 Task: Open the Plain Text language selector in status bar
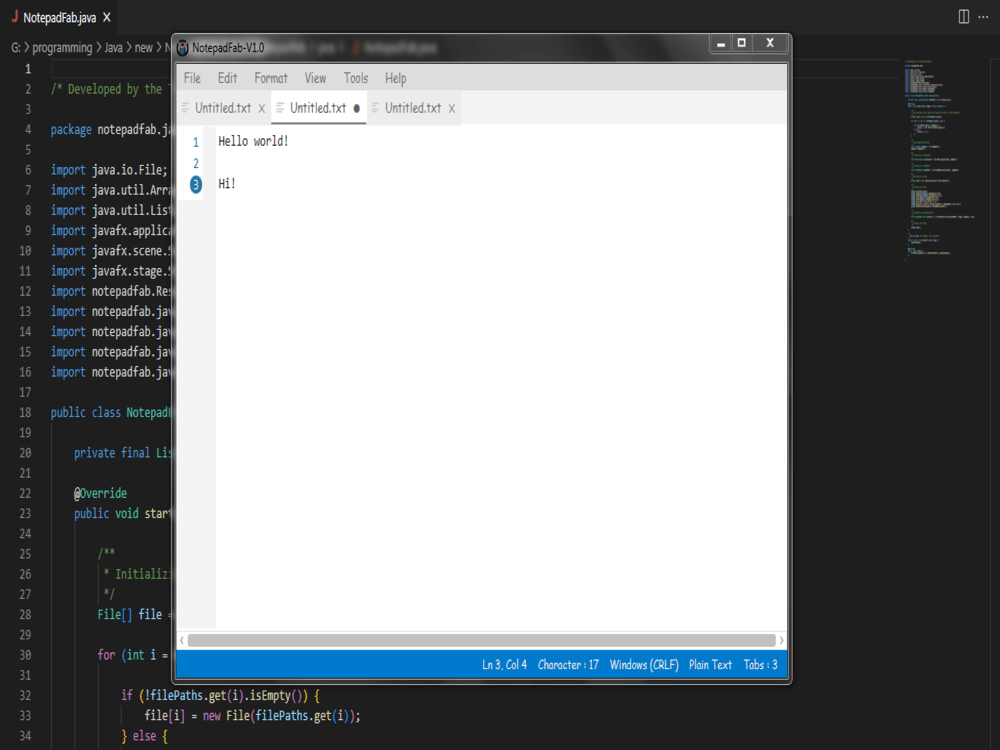[x=710, y=664]
